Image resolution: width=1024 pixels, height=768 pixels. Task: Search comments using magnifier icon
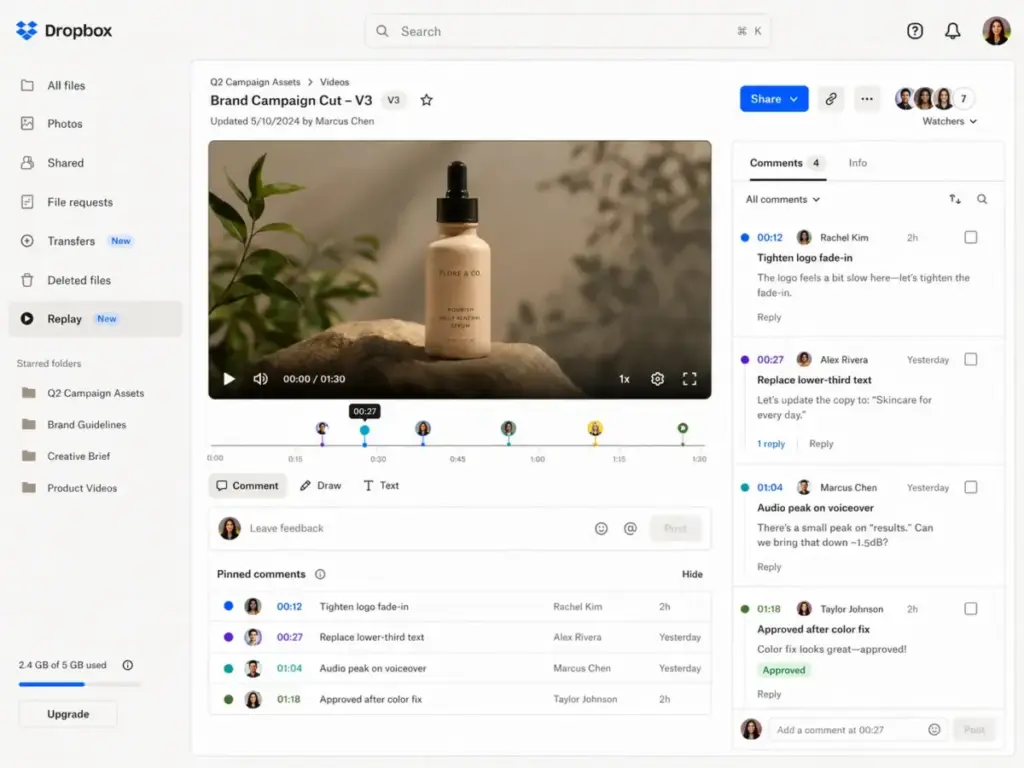point(982,199)
